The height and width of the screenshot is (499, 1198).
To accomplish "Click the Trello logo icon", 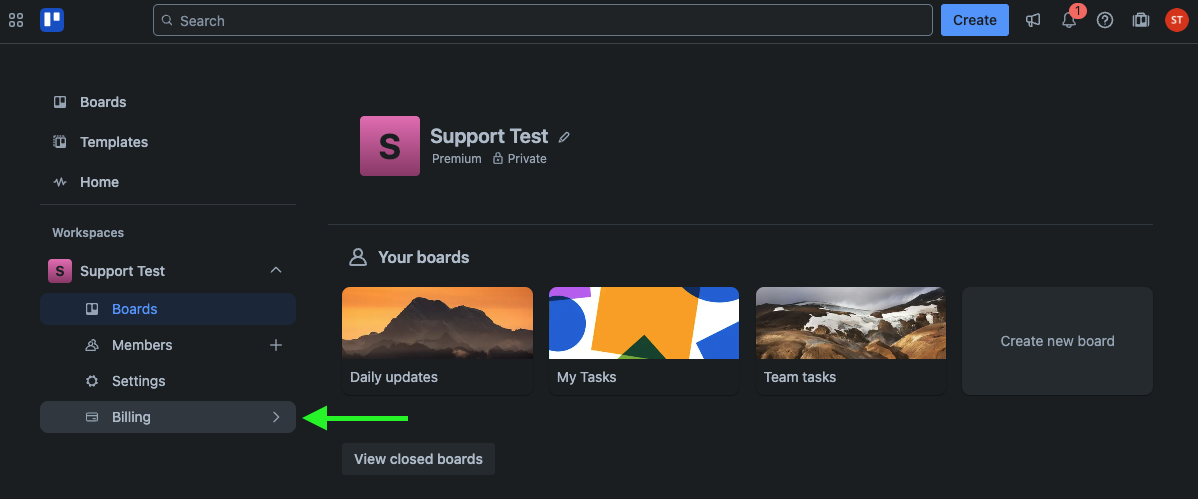I will coord(52,20).
